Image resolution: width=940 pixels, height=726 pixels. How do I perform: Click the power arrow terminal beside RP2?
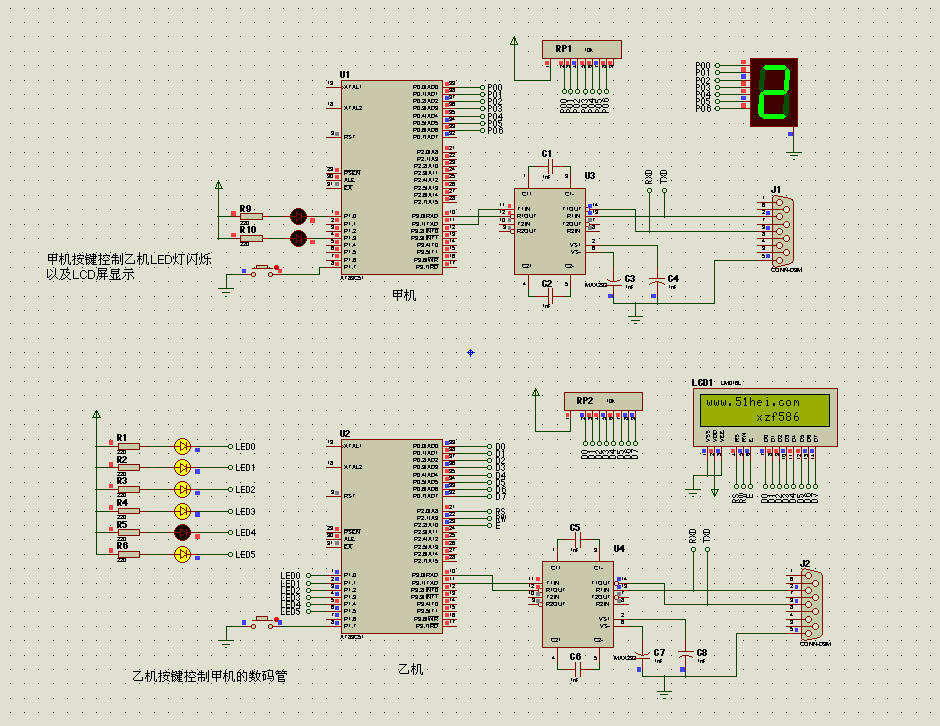coord(536,393)
